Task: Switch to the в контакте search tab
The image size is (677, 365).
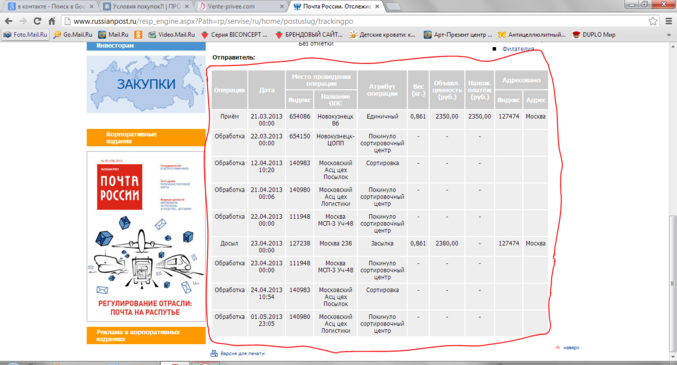Action: [50, 6]
